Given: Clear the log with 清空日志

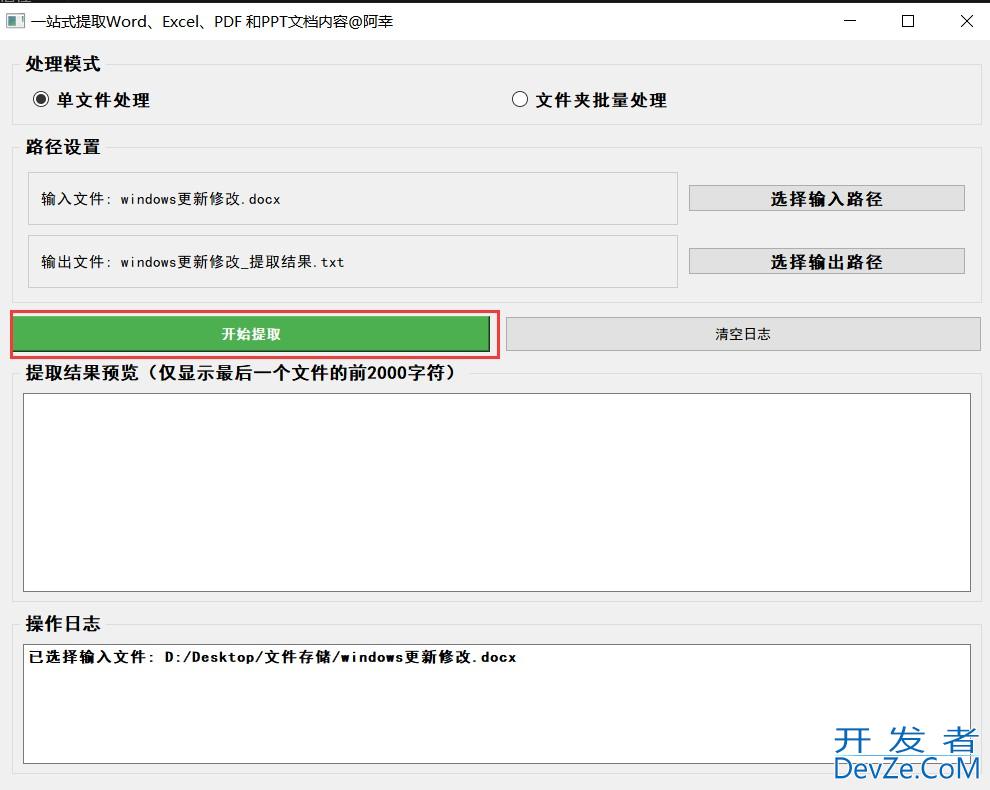Looking at the screenshot, I should coord(742,334).
